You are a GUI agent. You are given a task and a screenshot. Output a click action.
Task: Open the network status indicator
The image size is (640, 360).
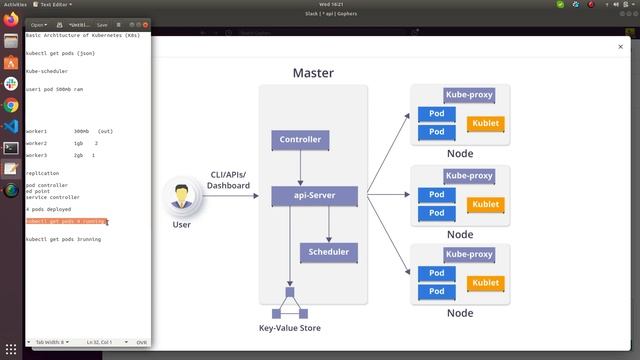[607, 4]
